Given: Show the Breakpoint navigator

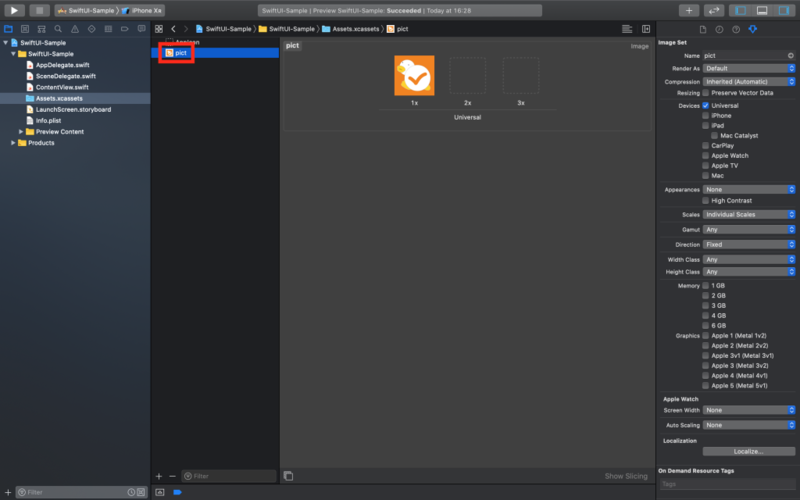Looking at the screenshot, I should (124, 29).
